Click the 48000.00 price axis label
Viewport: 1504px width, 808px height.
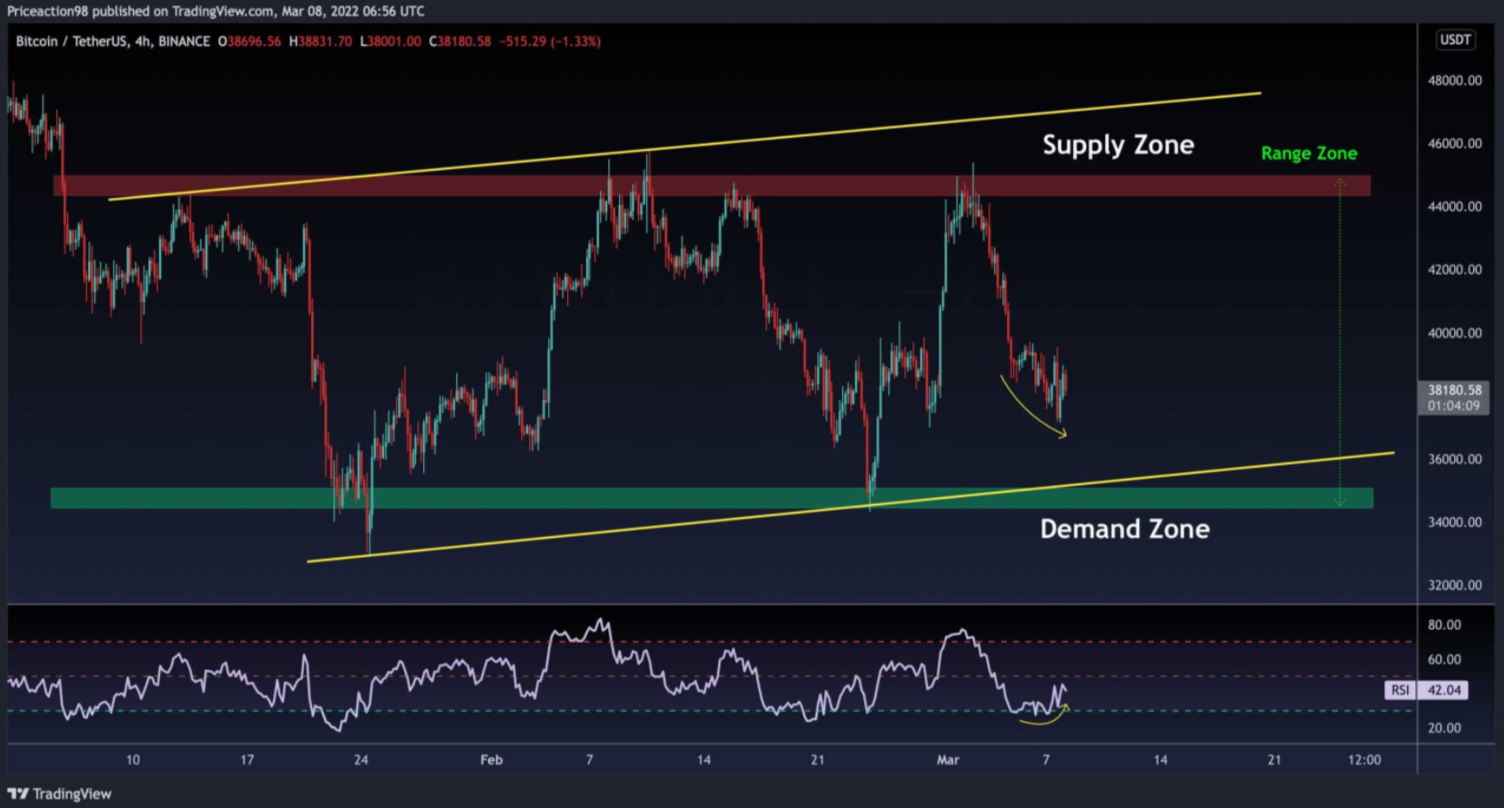click(1454, 80)
